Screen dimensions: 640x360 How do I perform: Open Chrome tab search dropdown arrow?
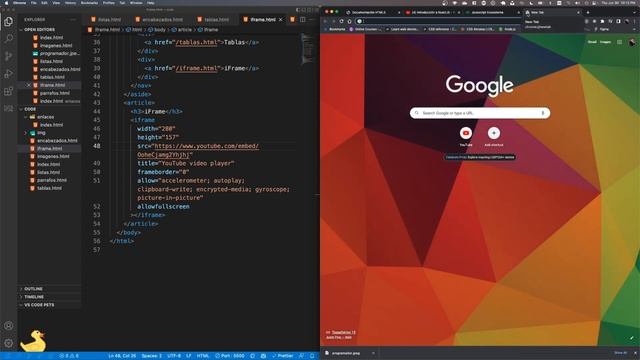click(634, 12)
